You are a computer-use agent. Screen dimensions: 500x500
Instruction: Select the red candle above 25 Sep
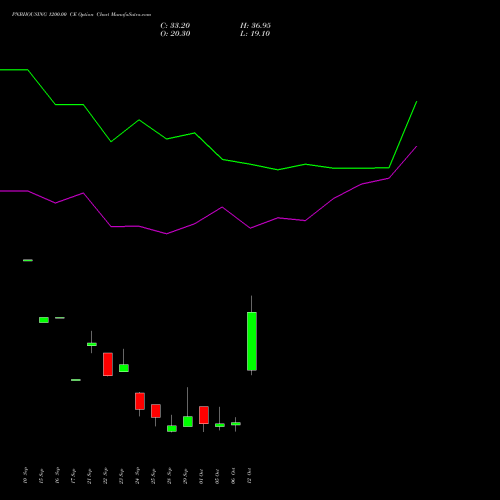point(156,411)
